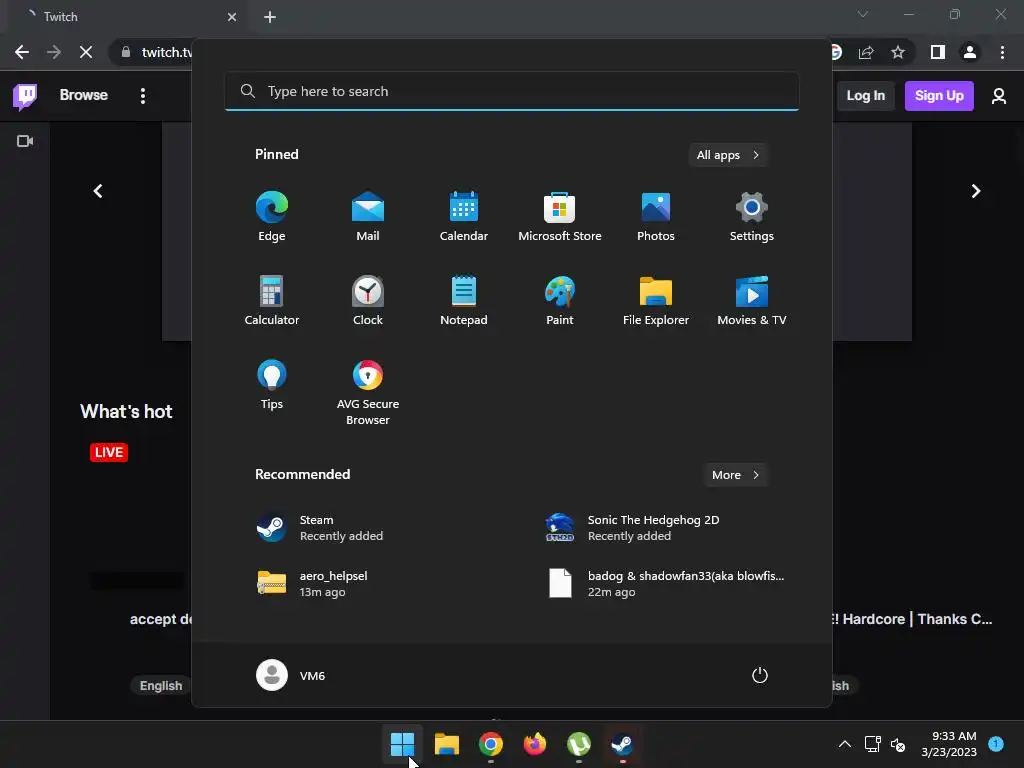Open the network status tray icon
The height and width of the screenshot is (768, 1024).
(872, 744)
